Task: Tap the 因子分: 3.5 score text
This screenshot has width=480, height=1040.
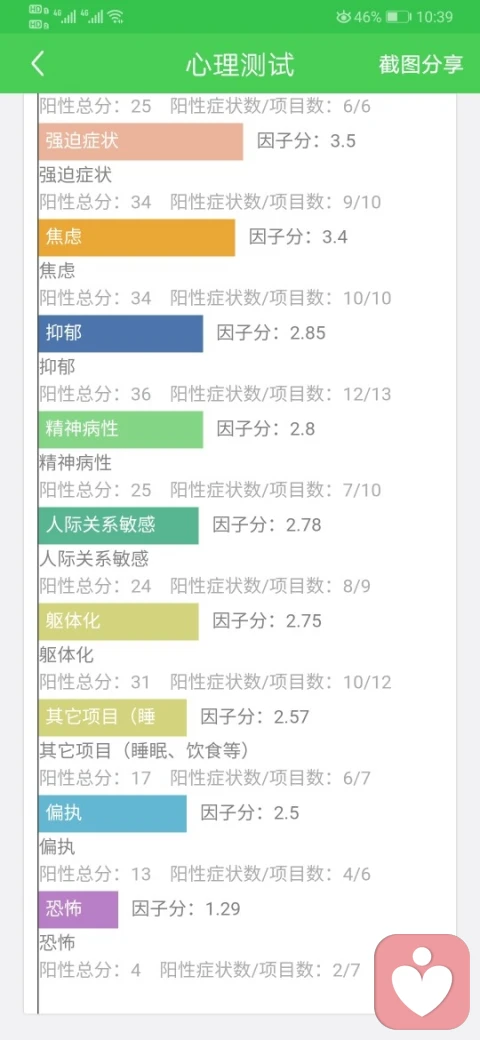Action: (306, 141)
